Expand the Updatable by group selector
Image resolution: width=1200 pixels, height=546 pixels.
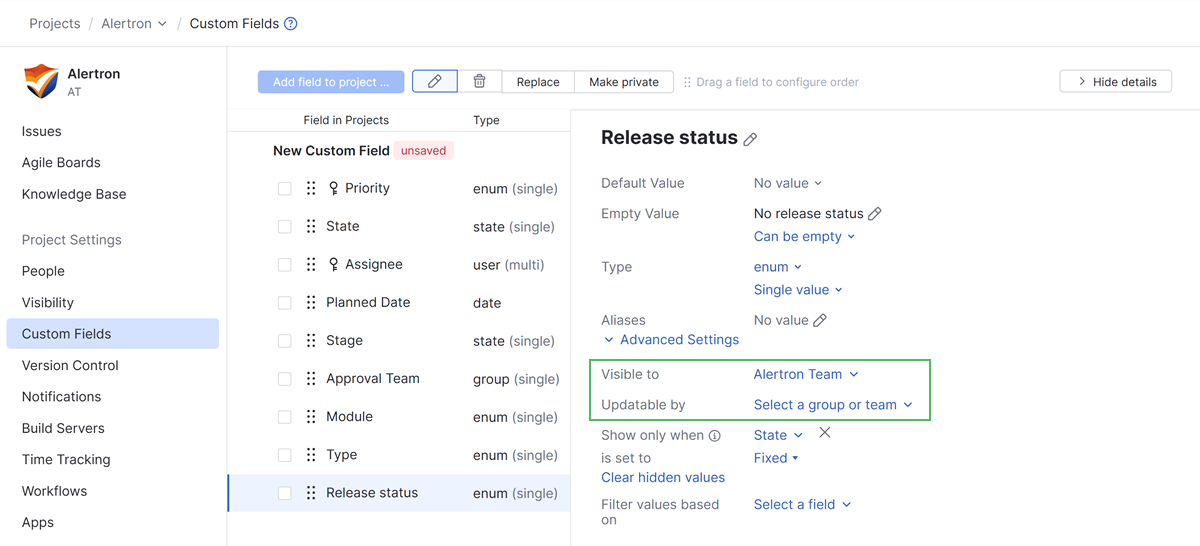pos(832,405)
